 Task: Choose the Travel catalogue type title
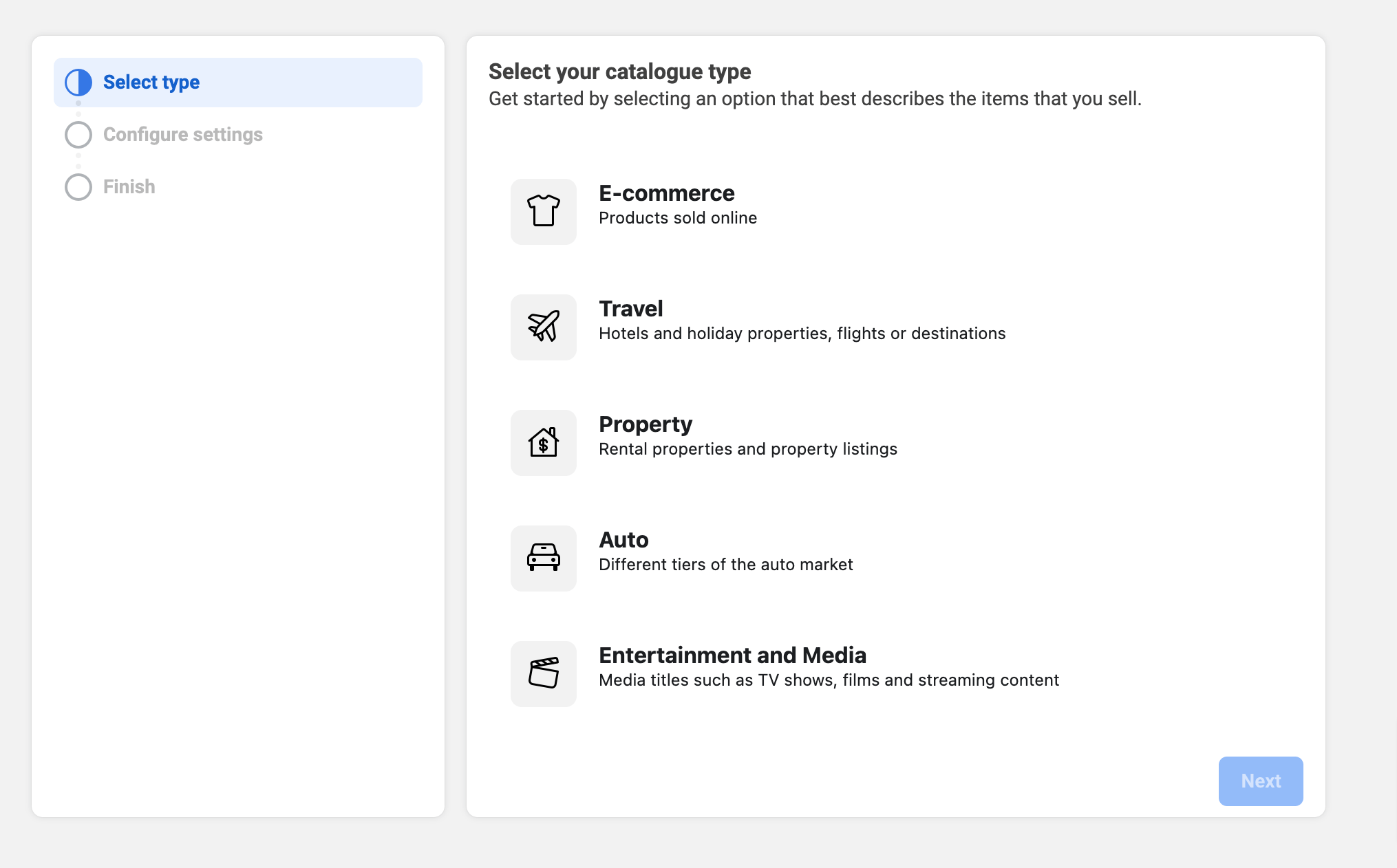point(631,309)
